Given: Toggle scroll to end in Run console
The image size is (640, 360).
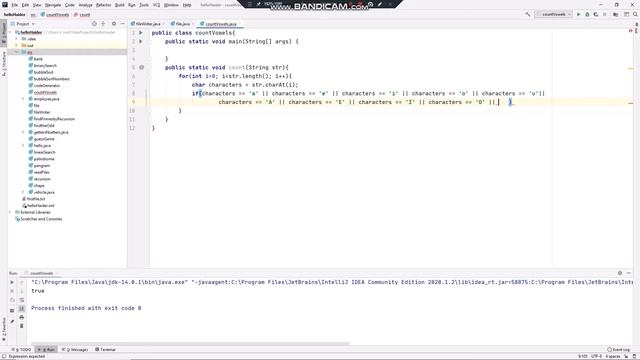Looking at the screenshot, I should 22,309.
